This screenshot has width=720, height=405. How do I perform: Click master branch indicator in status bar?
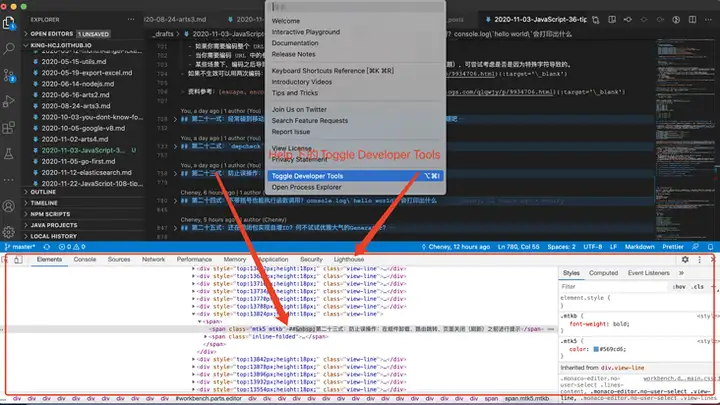(19, 247)
